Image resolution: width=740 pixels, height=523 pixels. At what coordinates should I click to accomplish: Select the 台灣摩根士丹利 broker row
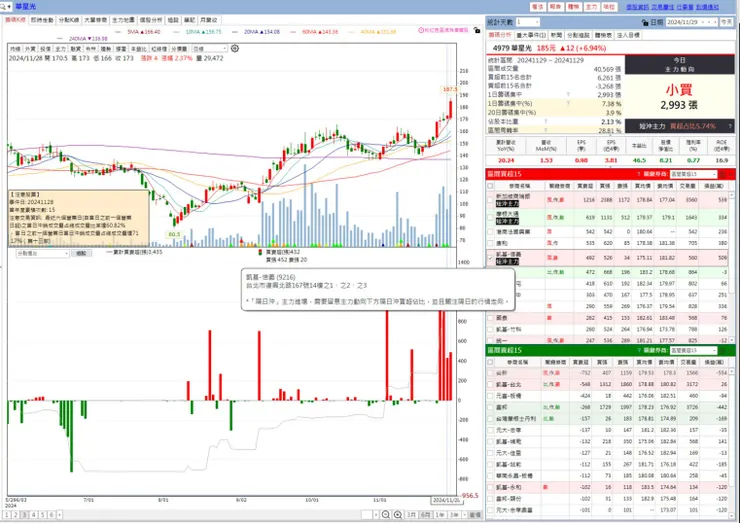coord(608,418)
